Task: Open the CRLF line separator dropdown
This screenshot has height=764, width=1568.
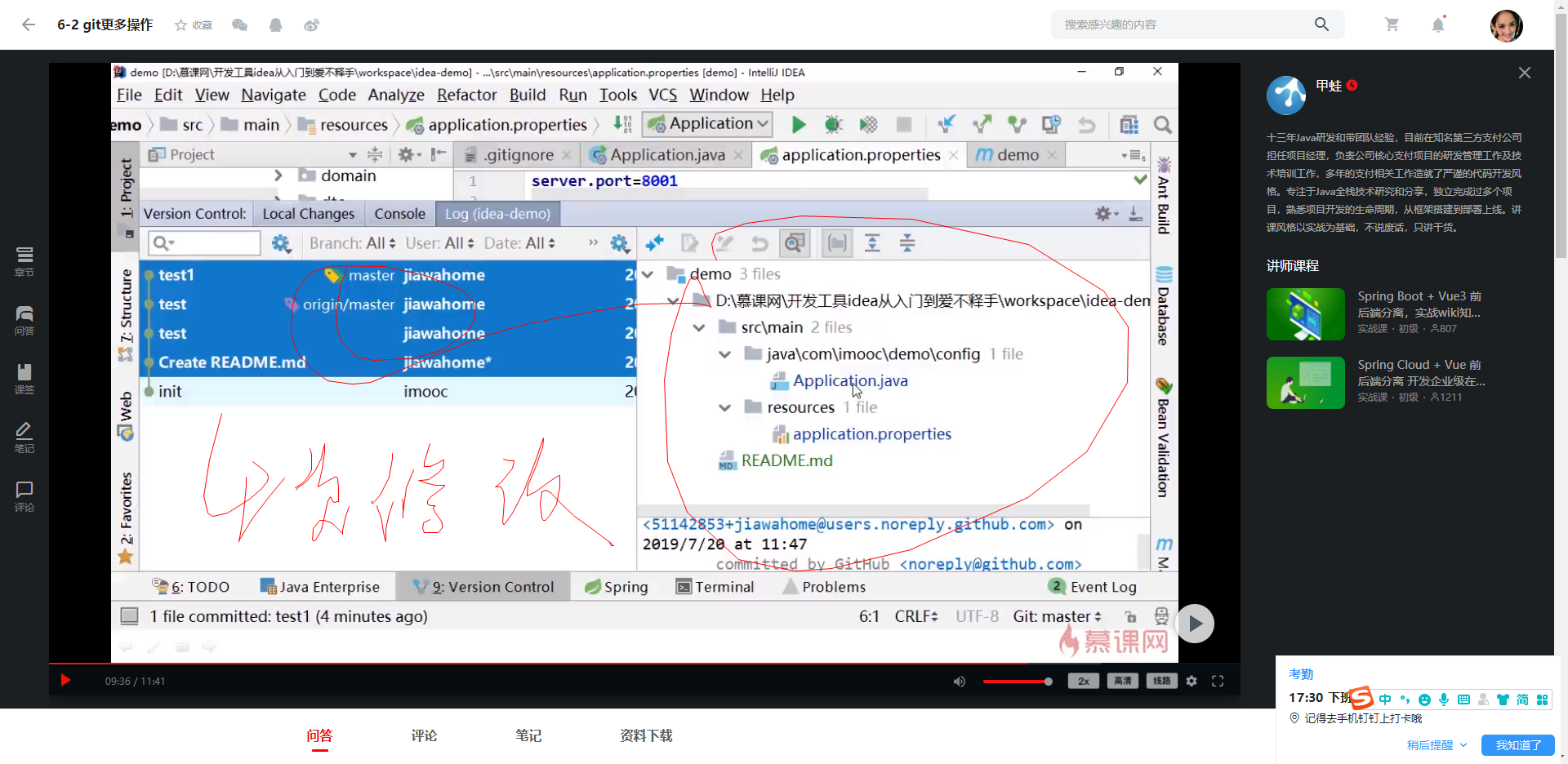Action: point(915,616)
